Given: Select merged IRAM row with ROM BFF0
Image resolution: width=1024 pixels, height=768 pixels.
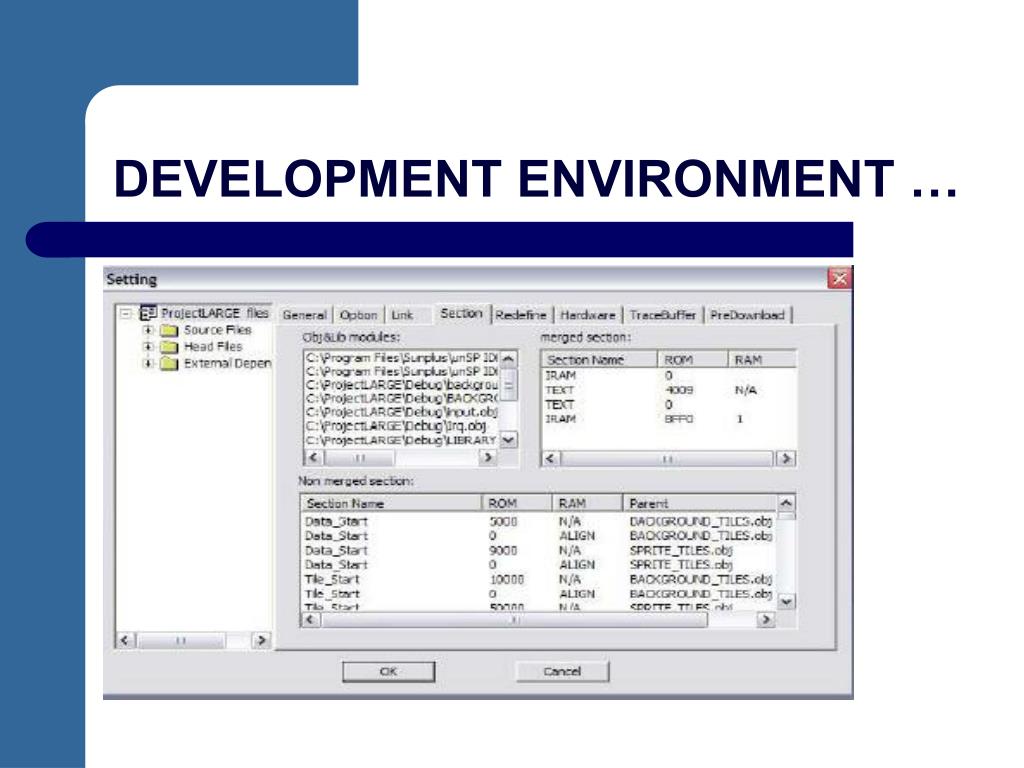Looking at the screenshot, I should (x=669, y=419).
